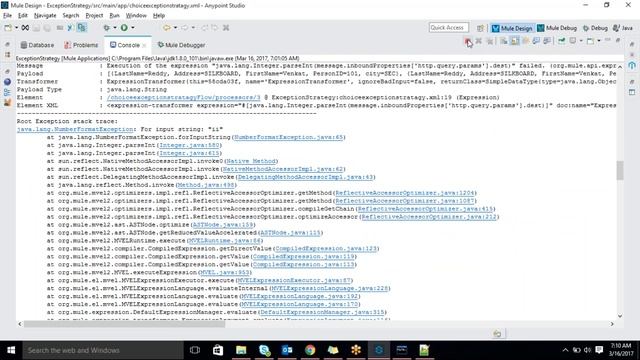This screenshot has height=360, width=640.
Task: Click the Open Console icon
Action: pos(590,41)
